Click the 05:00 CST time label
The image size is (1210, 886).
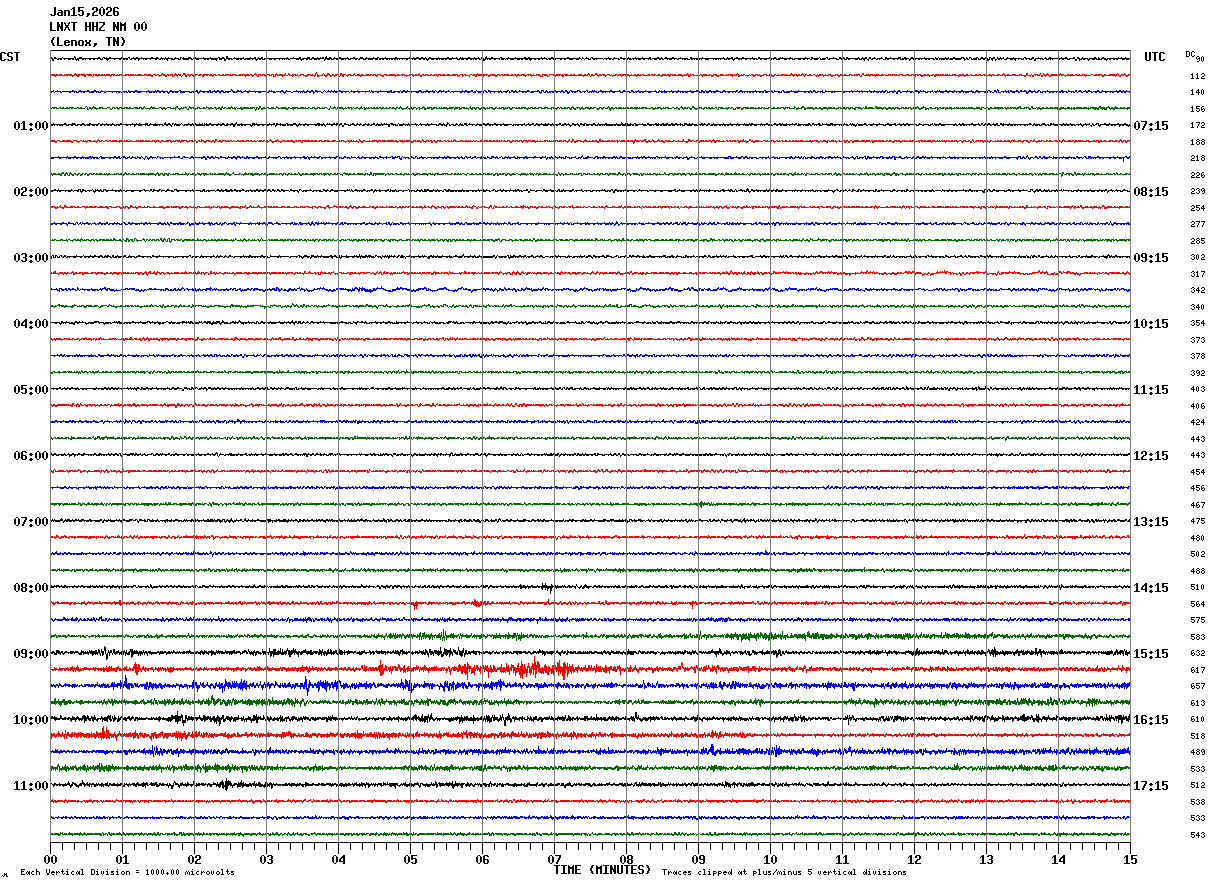pyautogui.click(x=30, y=390)
